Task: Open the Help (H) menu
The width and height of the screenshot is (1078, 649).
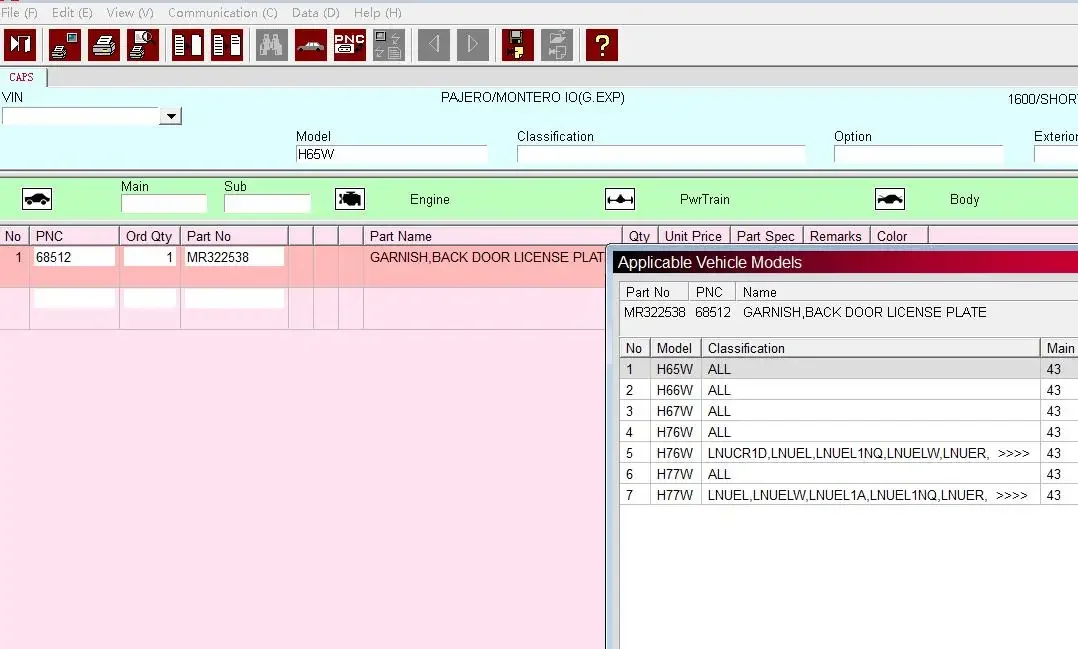Action: pos(377,12)
